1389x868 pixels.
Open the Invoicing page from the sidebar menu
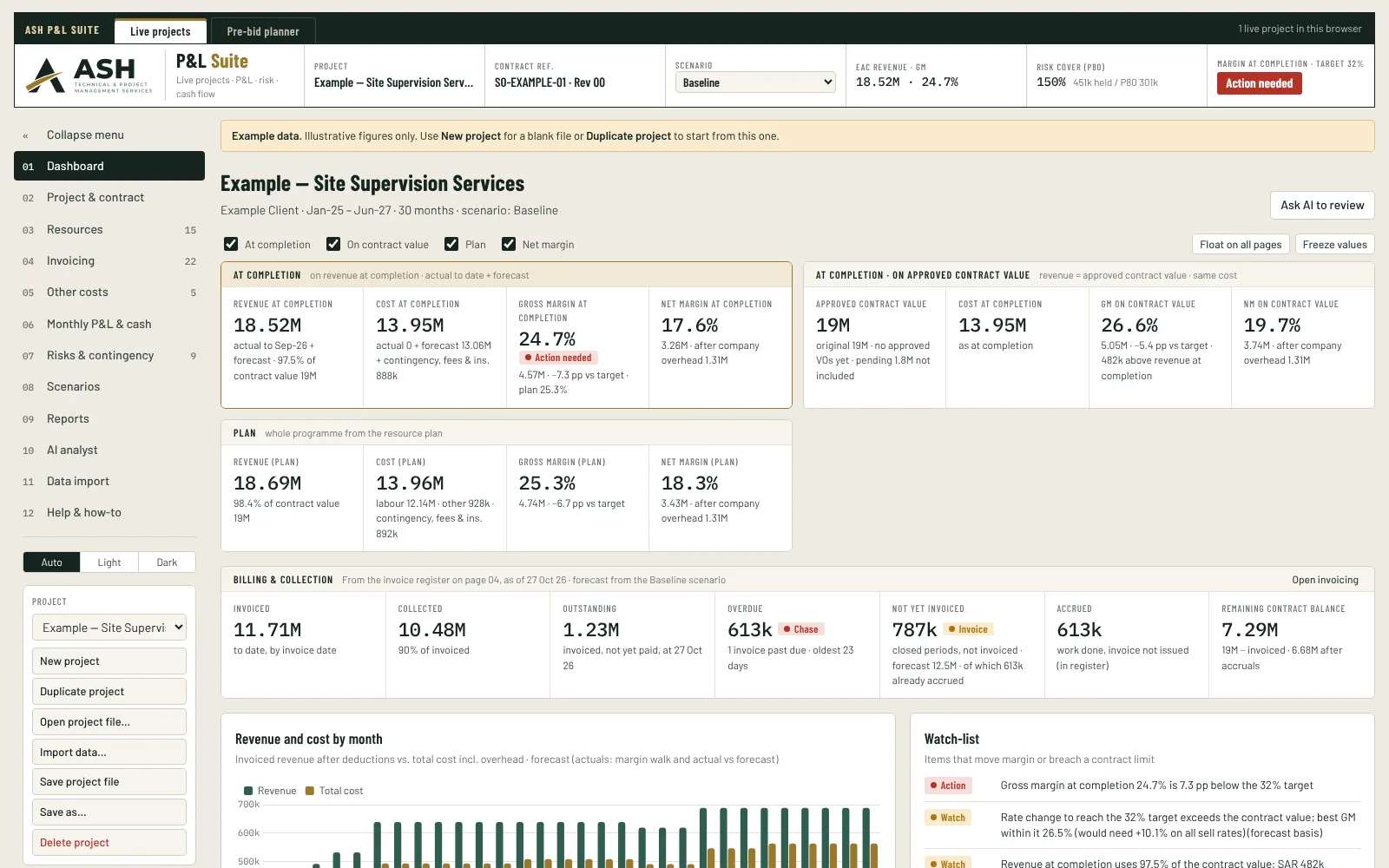(x=109, y=261)
